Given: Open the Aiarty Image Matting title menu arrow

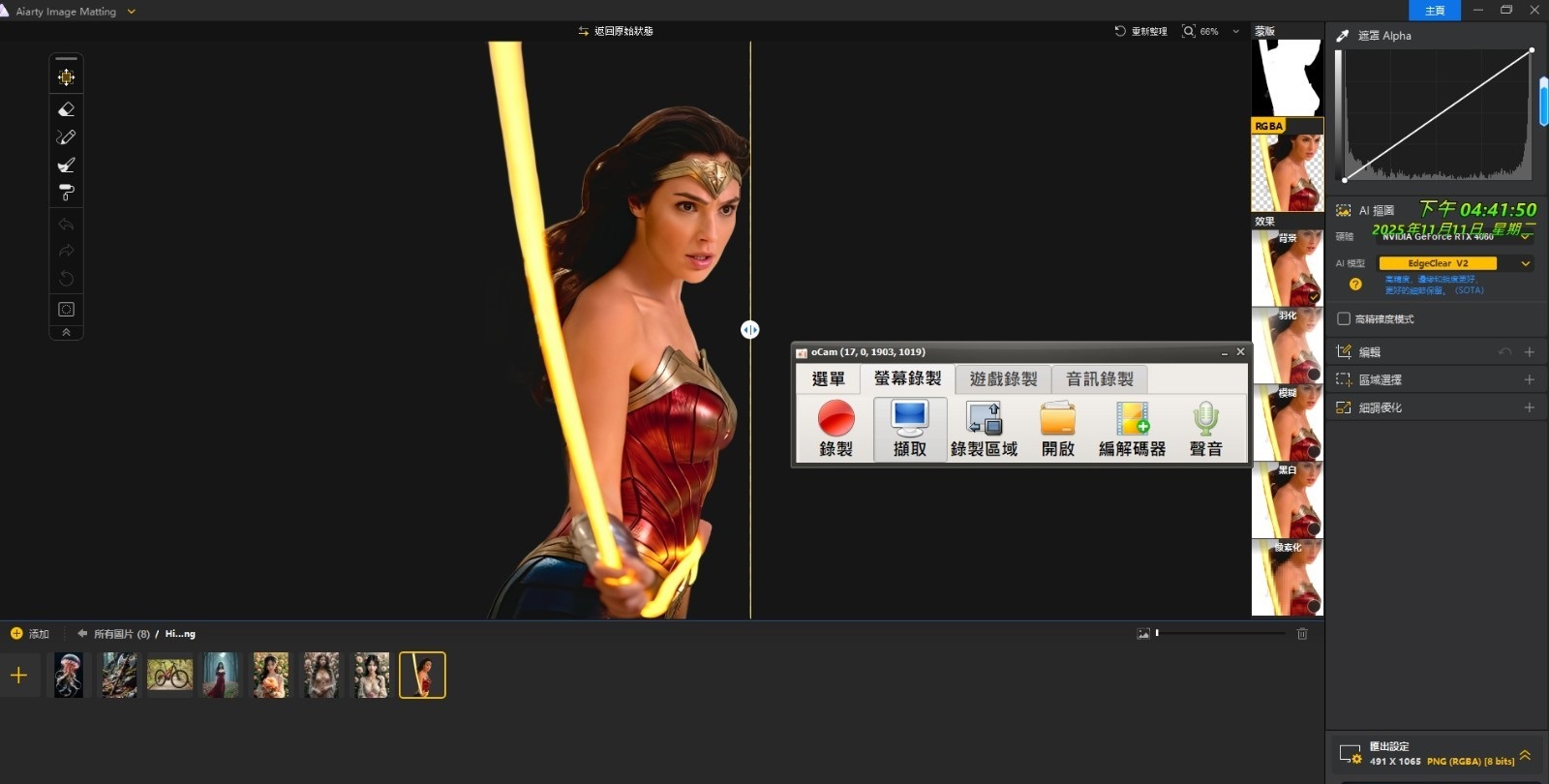Looking at the screenshot, I should 132,12.
